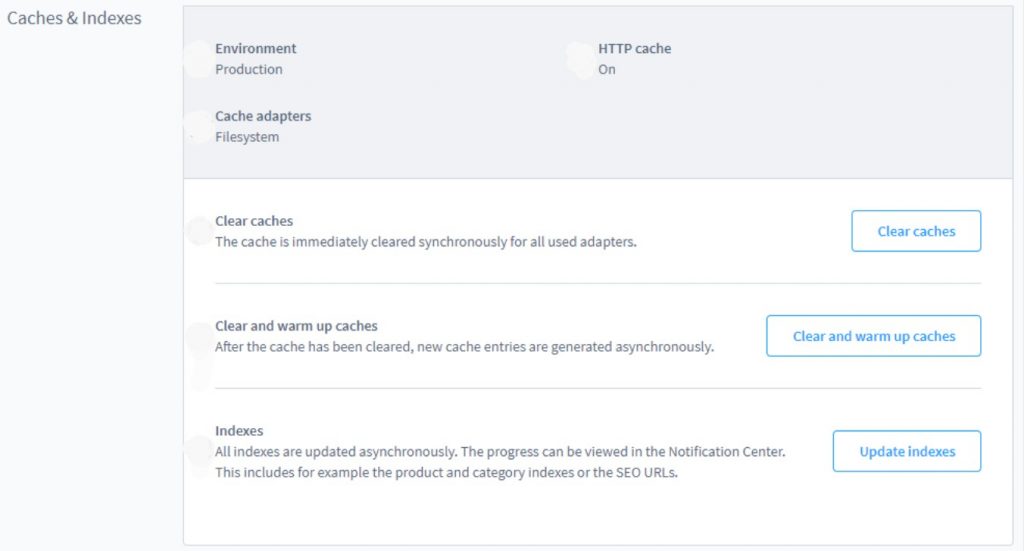This screenshot has width=1024, height=551.
Task: Click the bold Indexes row title
Action: pyautogui.click(x=239, y=431)
